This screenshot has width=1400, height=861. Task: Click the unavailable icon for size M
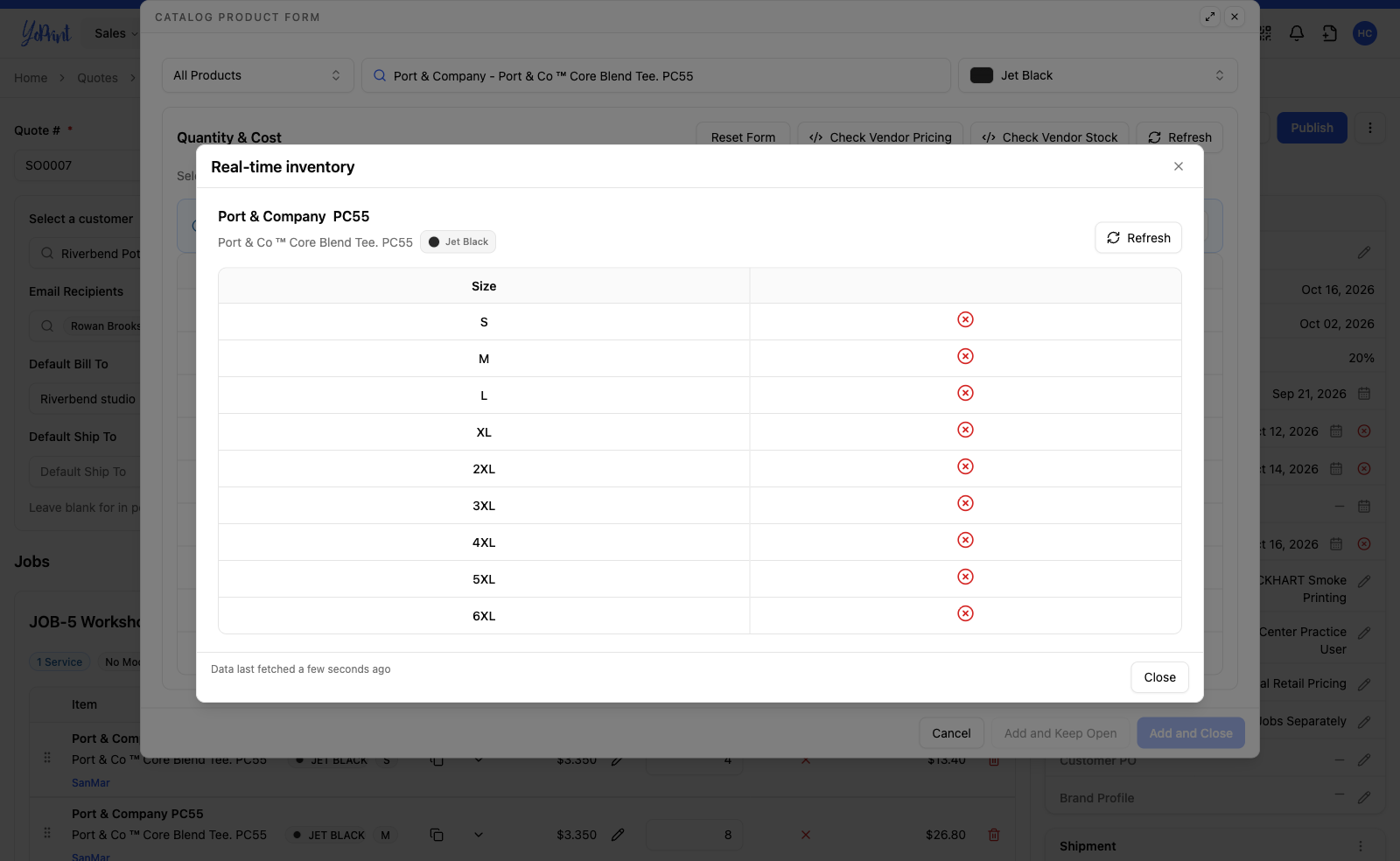(x=965, y=356)
